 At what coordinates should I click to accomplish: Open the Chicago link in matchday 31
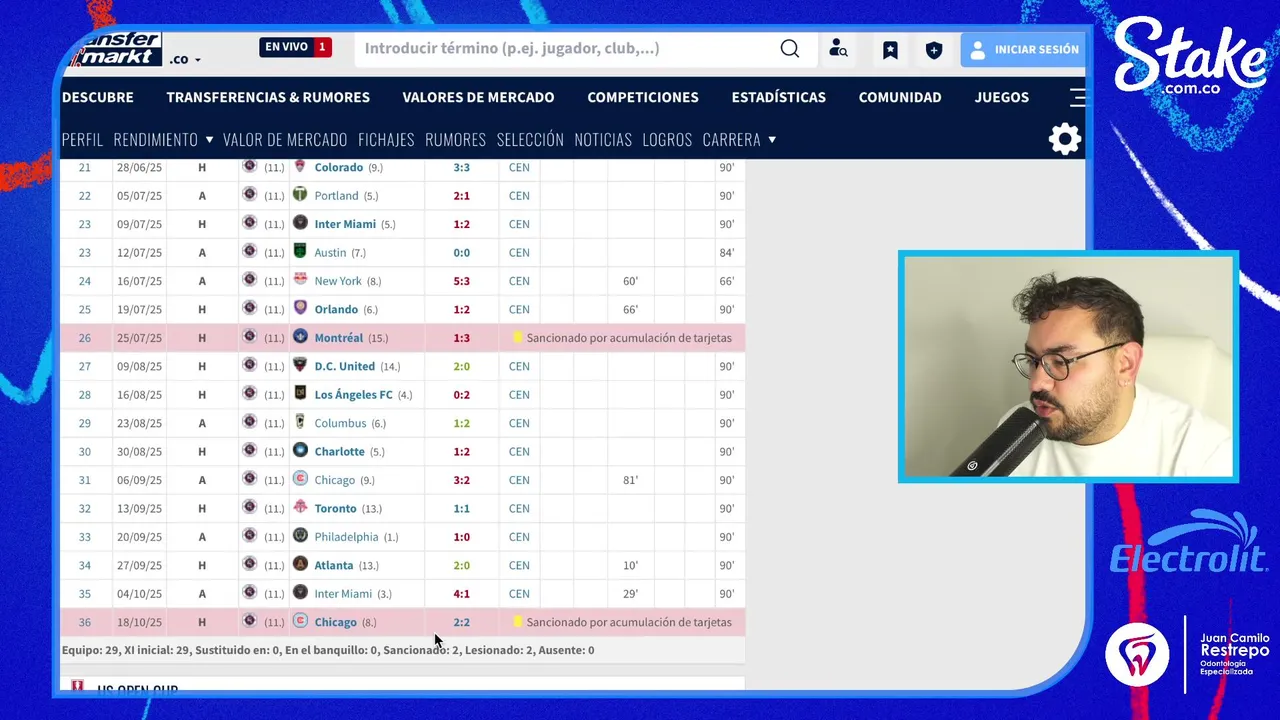335,480
